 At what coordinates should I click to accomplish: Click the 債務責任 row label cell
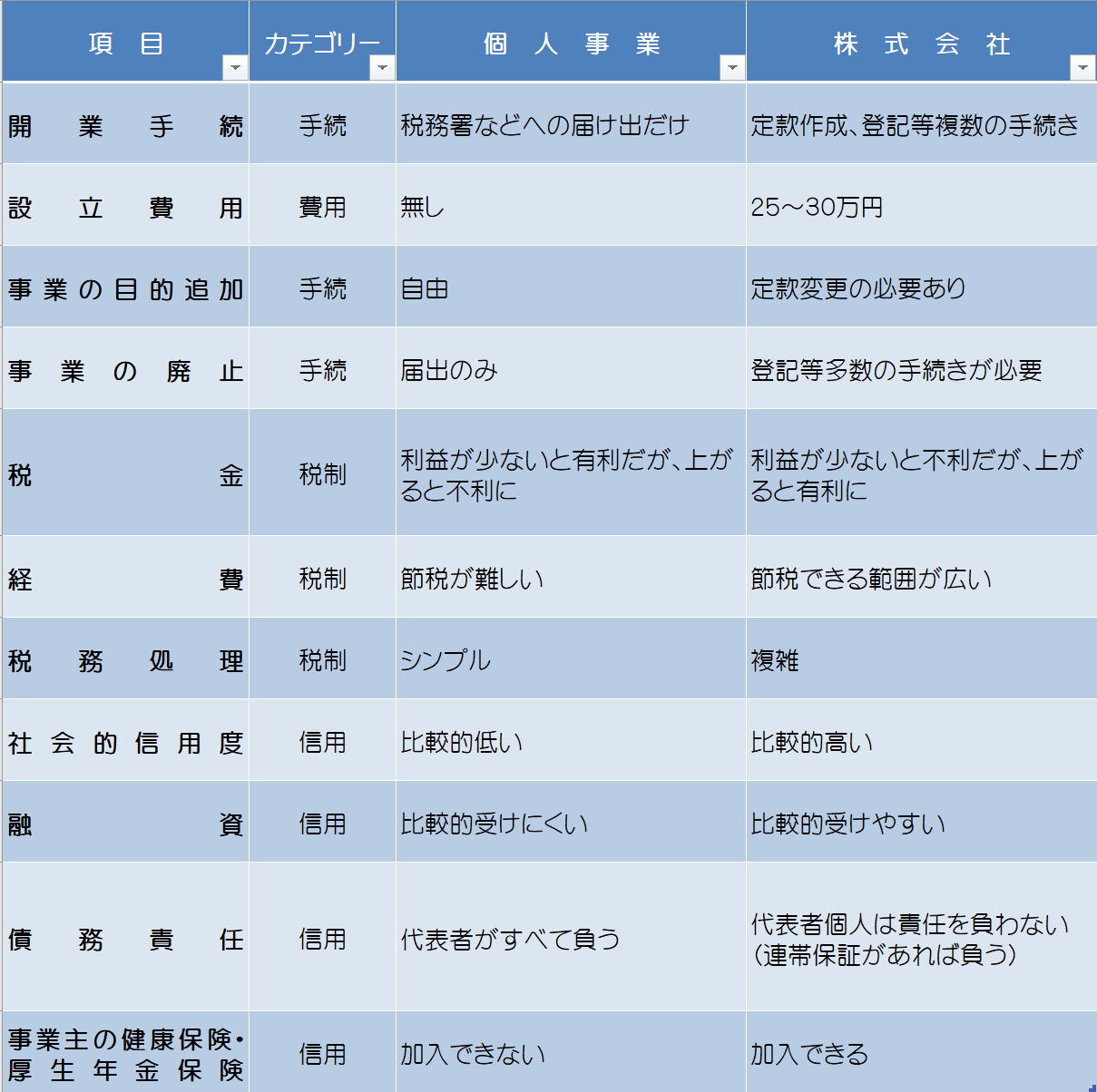125,939
